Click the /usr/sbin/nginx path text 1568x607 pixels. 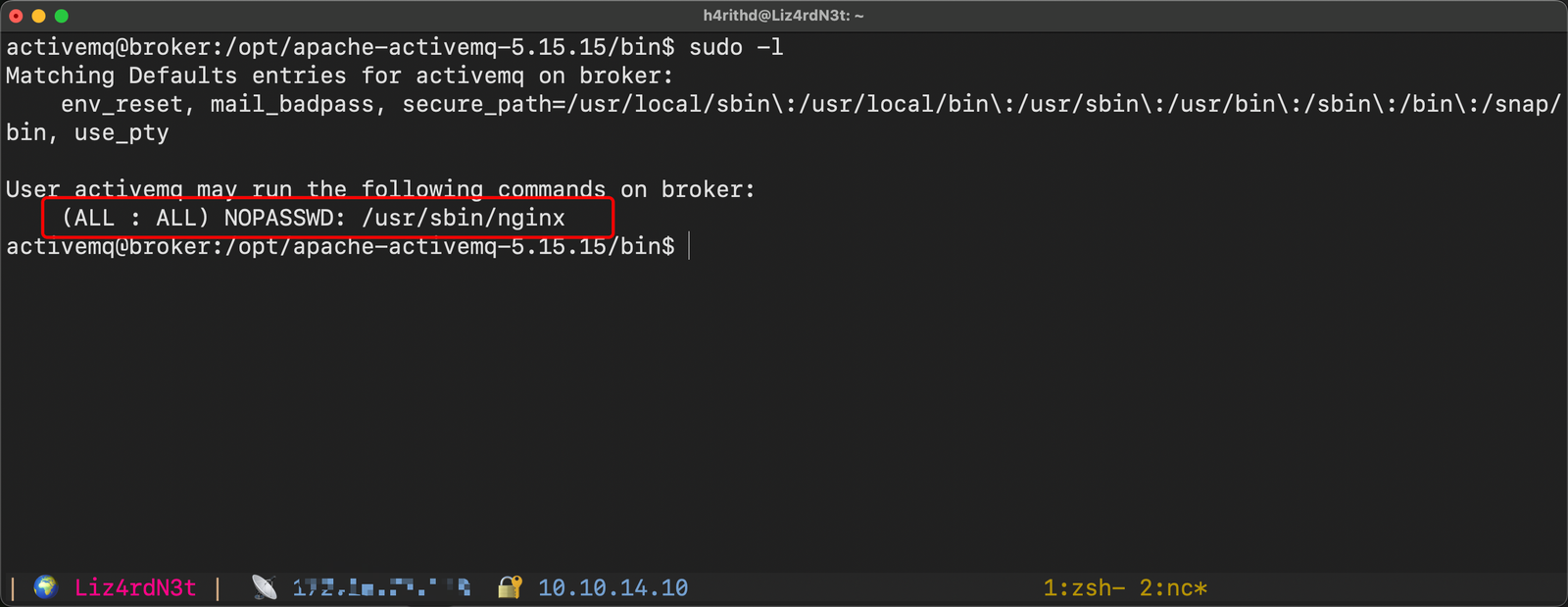[x=464, y=218]
